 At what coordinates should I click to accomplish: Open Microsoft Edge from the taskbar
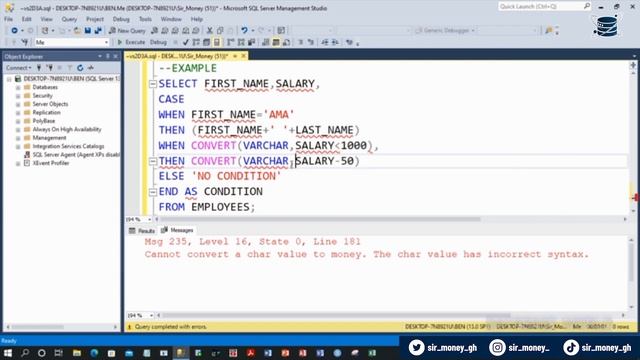pos(94,353)
